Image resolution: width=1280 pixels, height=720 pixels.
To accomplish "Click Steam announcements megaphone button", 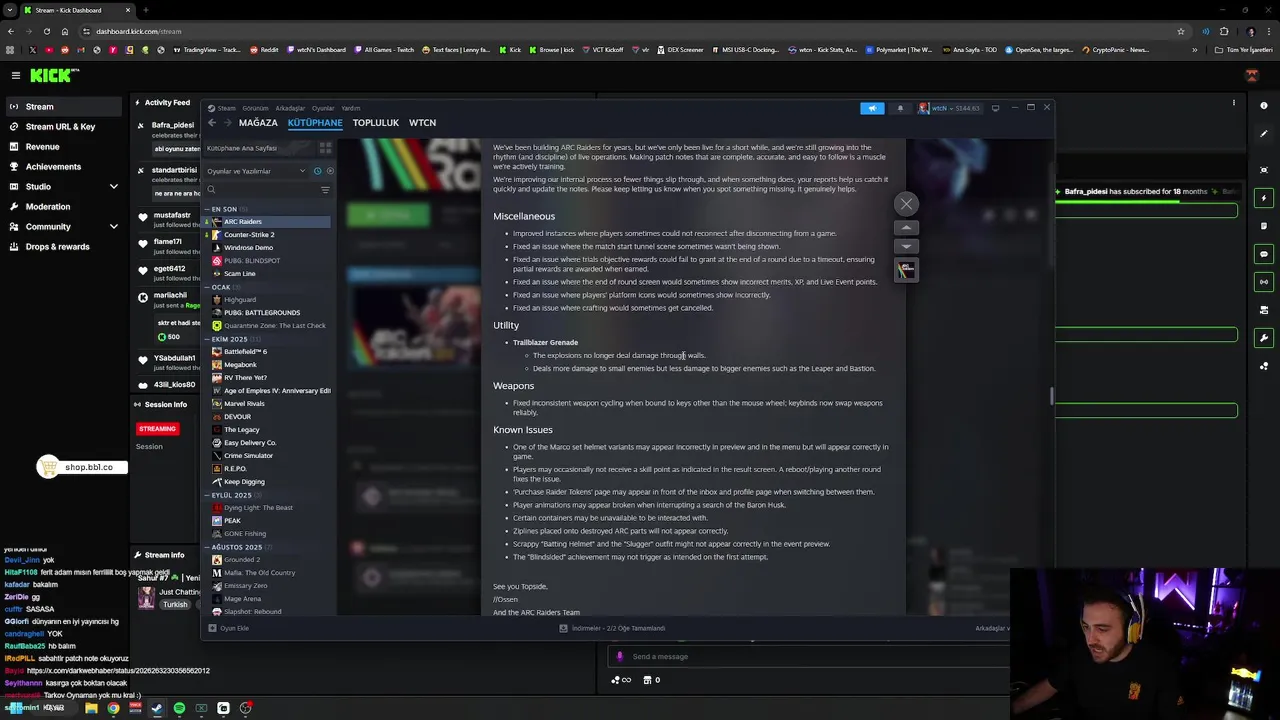I will click(872, 108).
